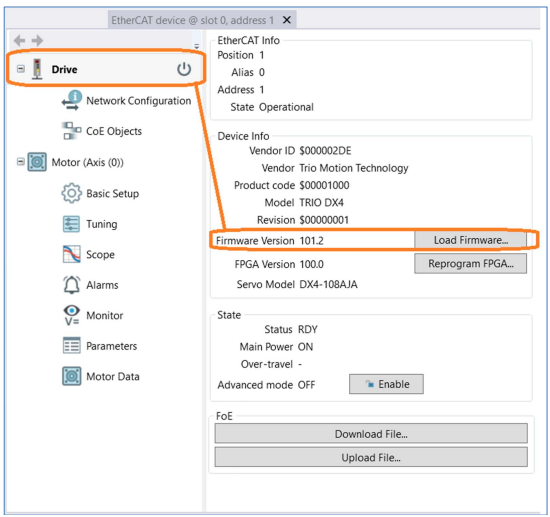Viewport: 550px width, 517px height.
Task: Go to the Tuning page
Action: 102,224
